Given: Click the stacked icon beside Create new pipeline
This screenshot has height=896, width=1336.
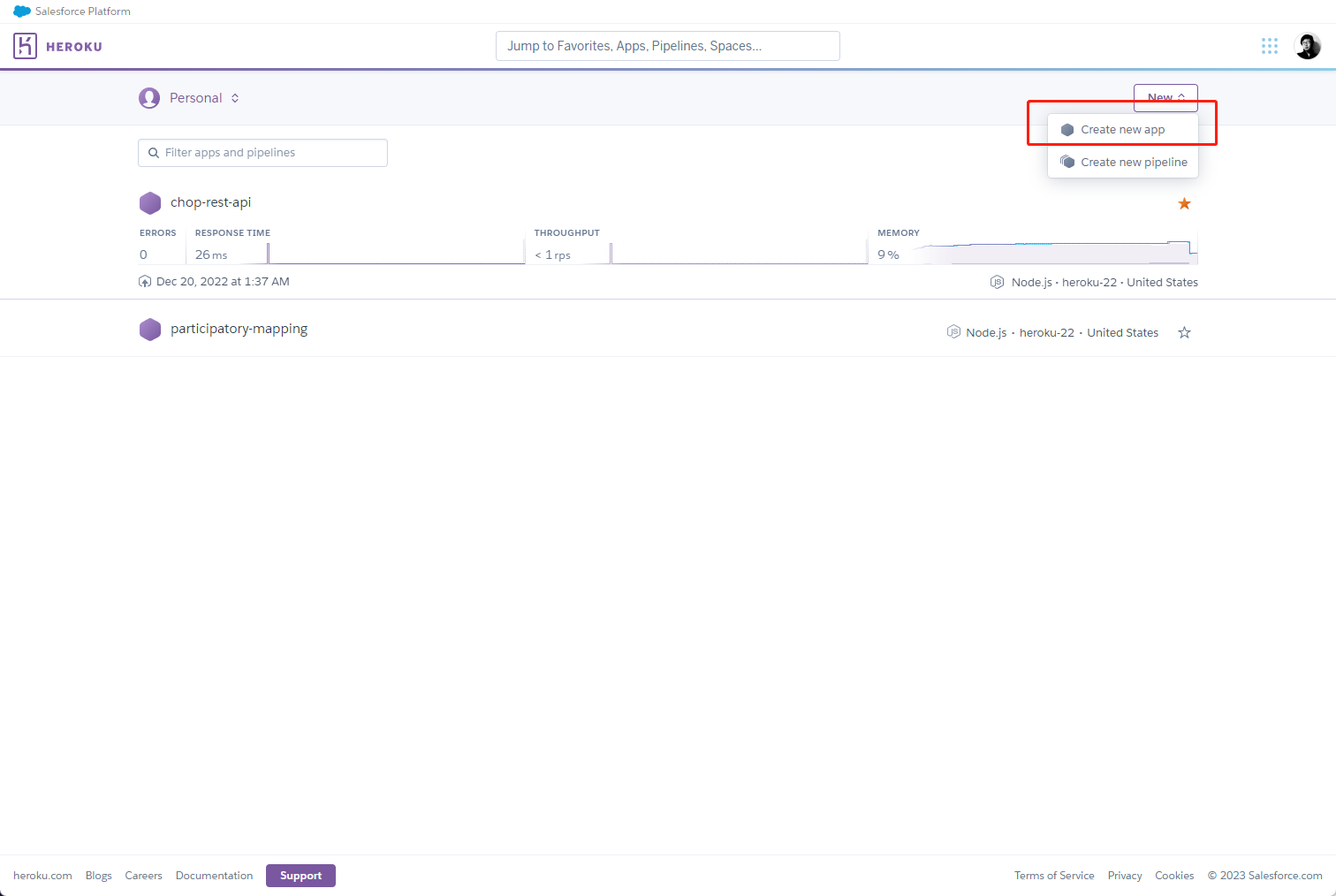Looking at the screenshot, I should pos(1067,162).
